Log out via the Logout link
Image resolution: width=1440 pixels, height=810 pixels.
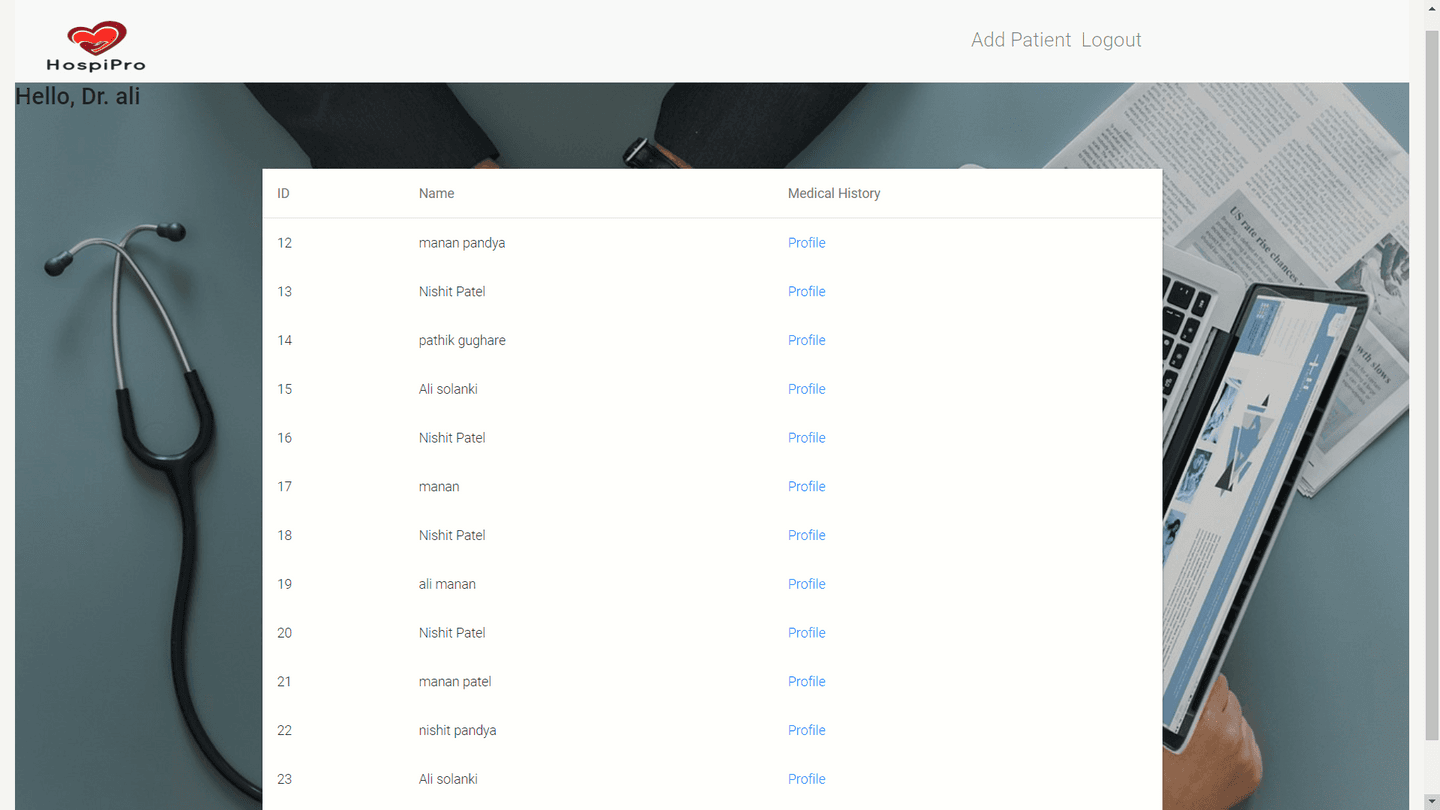click(1111, 40)
